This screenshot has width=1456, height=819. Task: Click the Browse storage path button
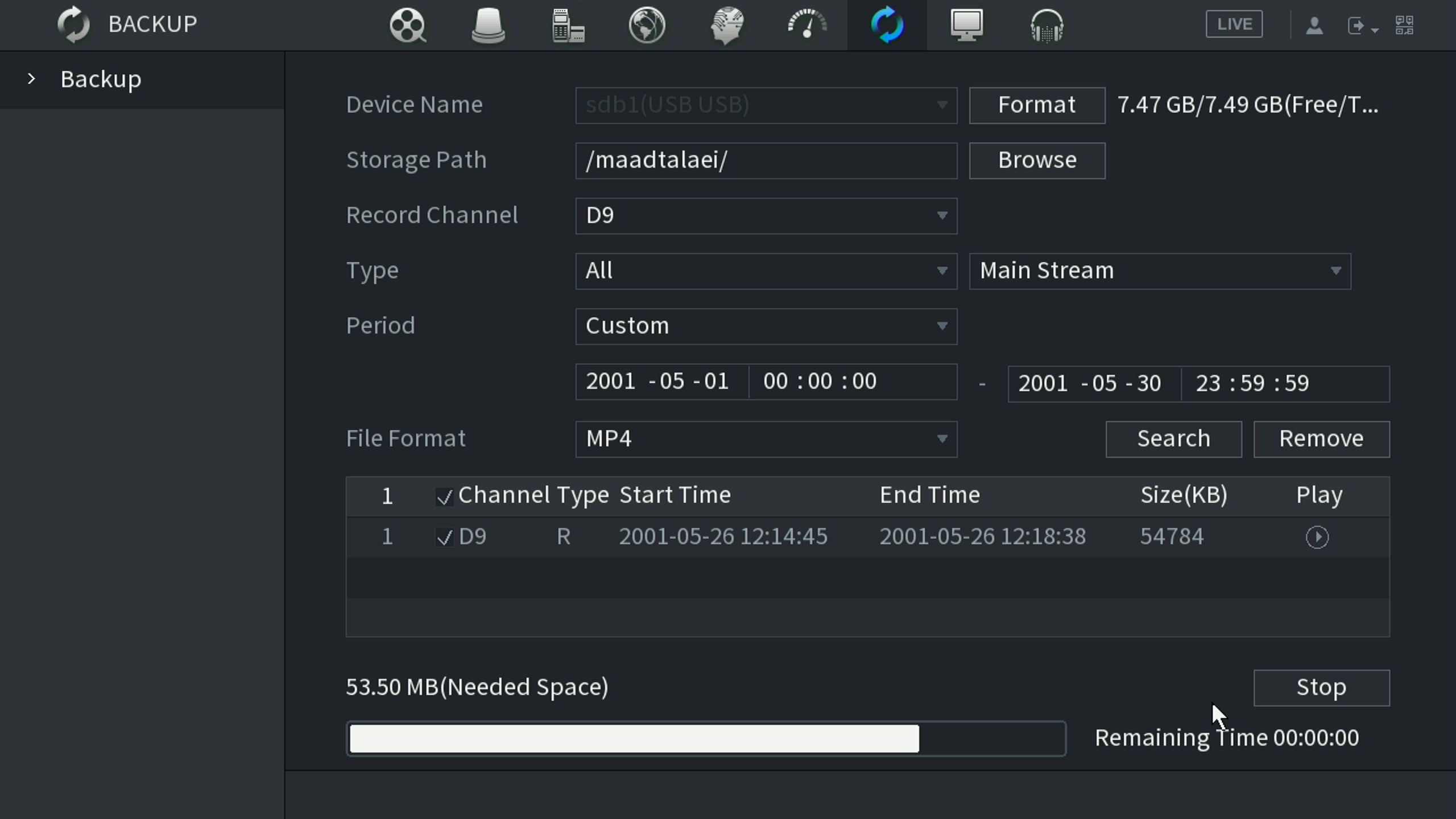tap(1037, 161)
